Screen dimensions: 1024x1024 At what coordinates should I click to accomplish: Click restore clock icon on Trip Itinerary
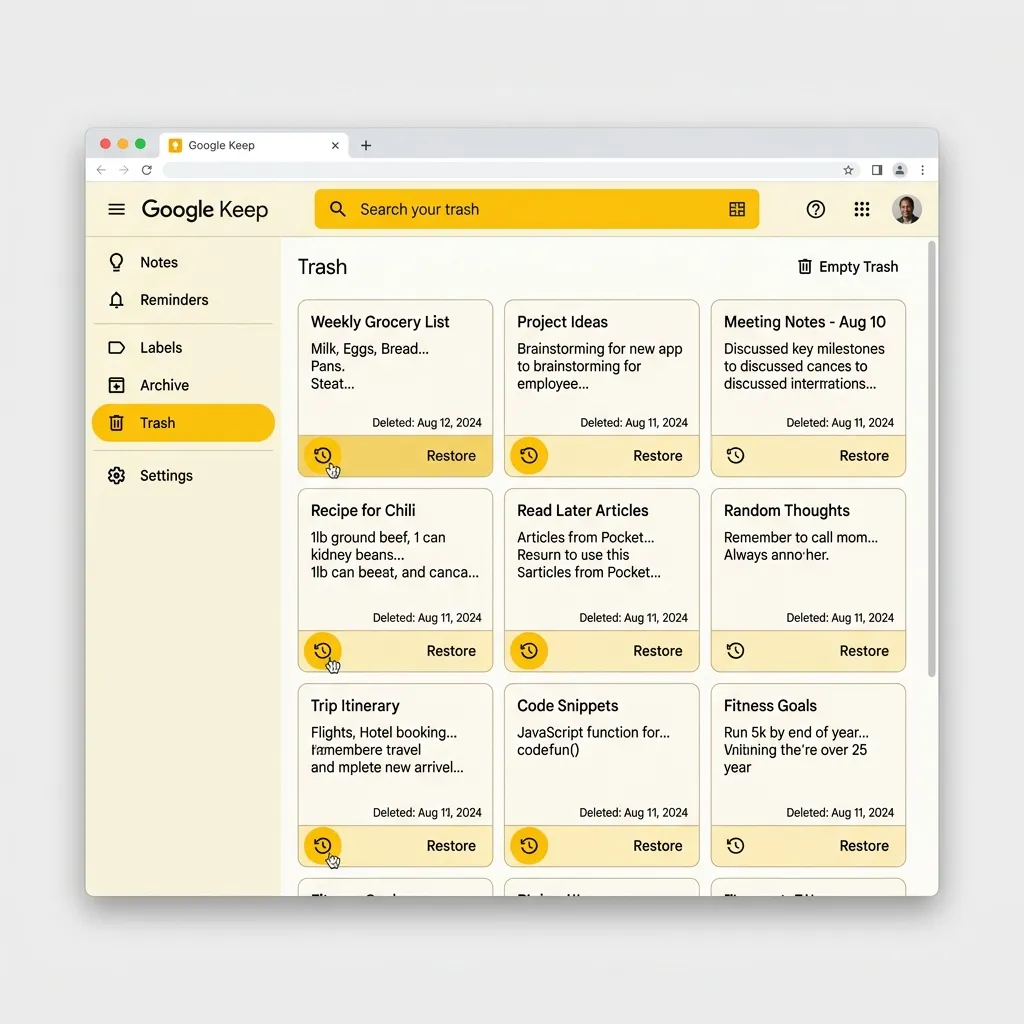[323, 846]
